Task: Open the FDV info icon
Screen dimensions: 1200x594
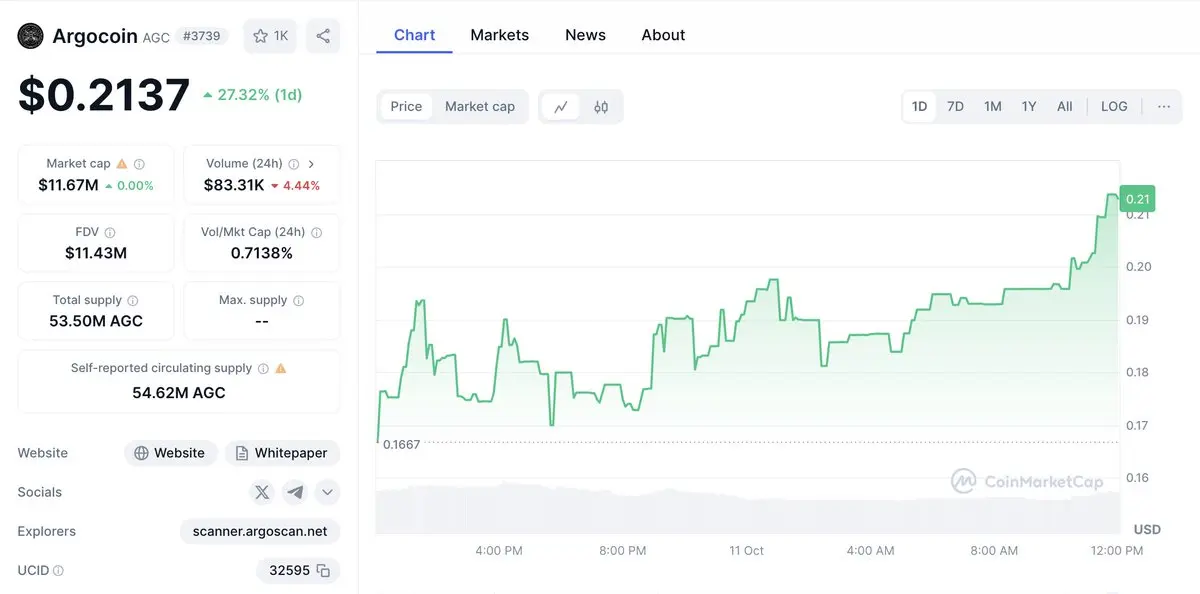Action: 110,232
